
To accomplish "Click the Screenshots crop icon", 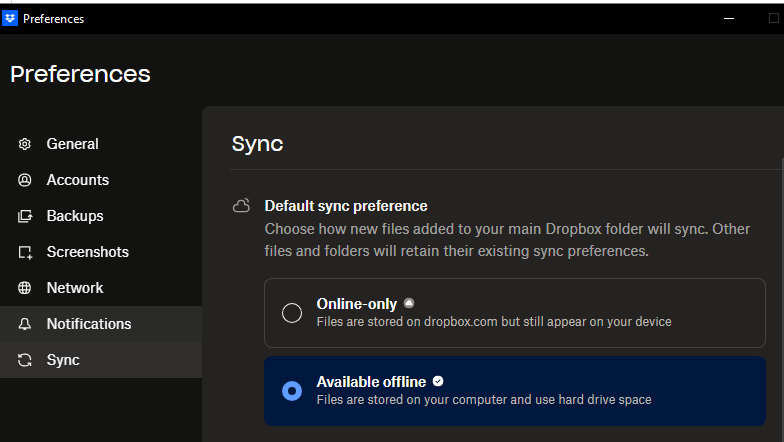I will click(x=25, y=252).
